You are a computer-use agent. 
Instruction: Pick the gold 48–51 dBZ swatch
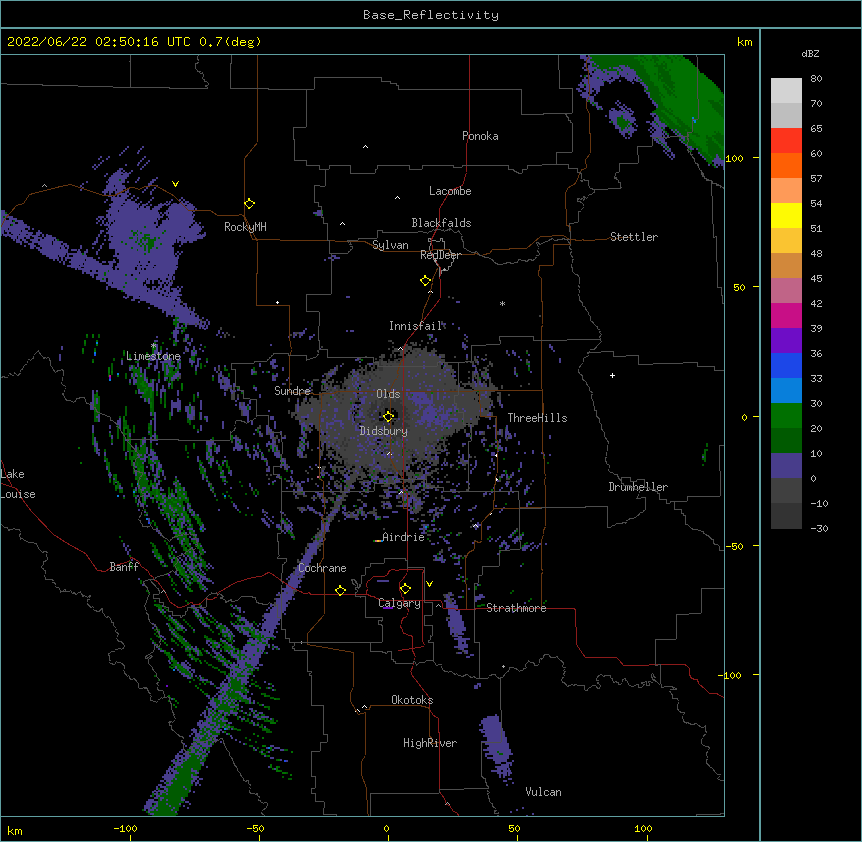coord(786,241)
